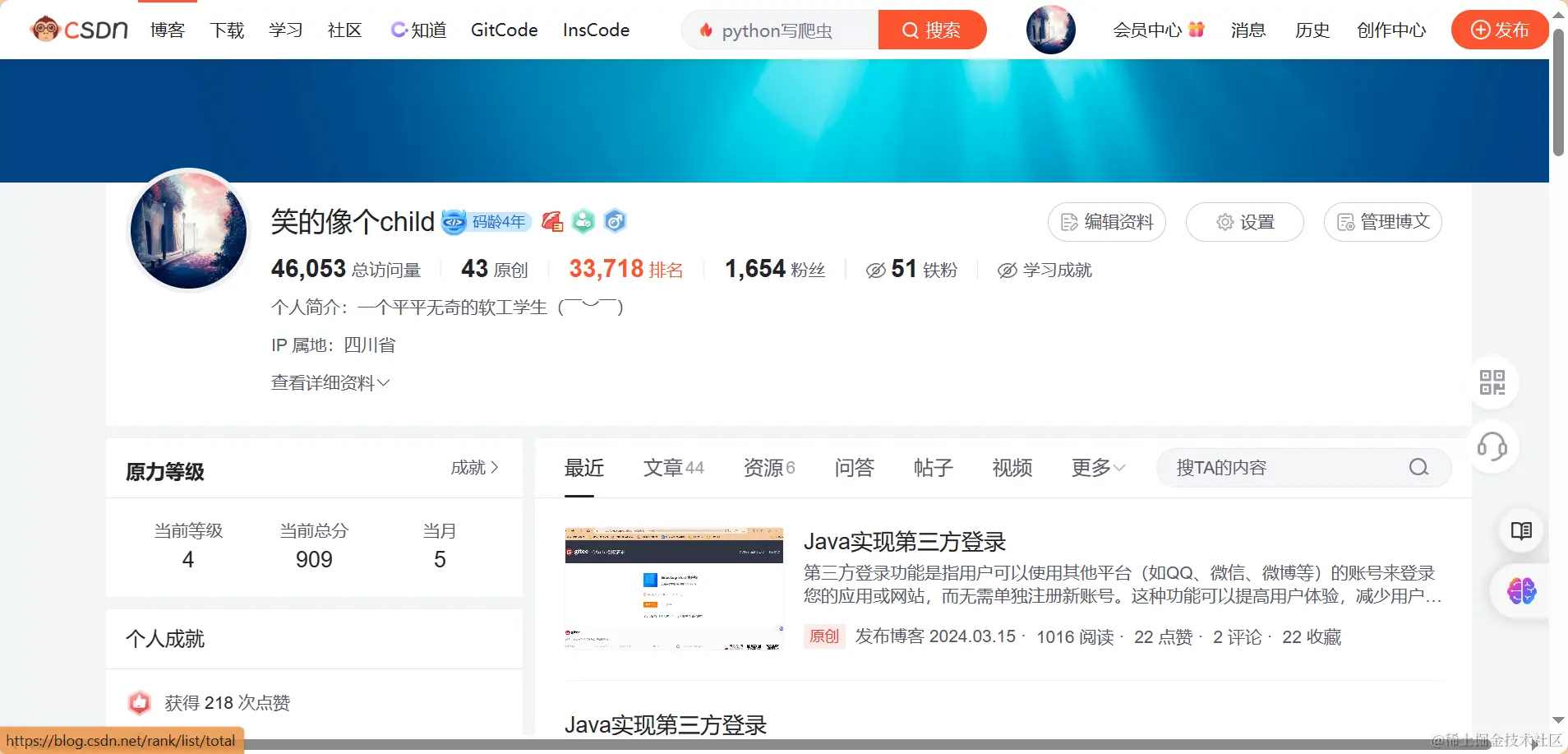This screenshot has height=754, width=1568.
Task: Select the 最近 tab
Action: 584,468
